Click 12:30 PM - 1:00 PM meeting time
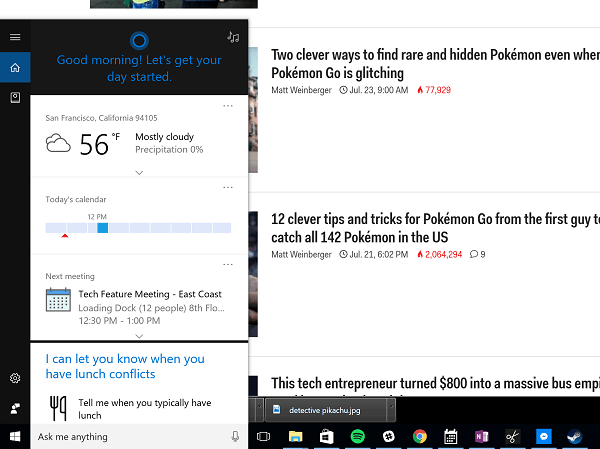 tap(119, 320)
